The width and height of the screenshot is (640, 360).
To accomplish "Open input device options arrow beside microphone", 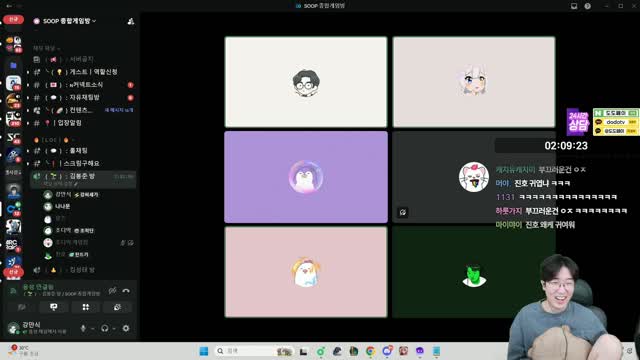I will (x=93, y=329).
